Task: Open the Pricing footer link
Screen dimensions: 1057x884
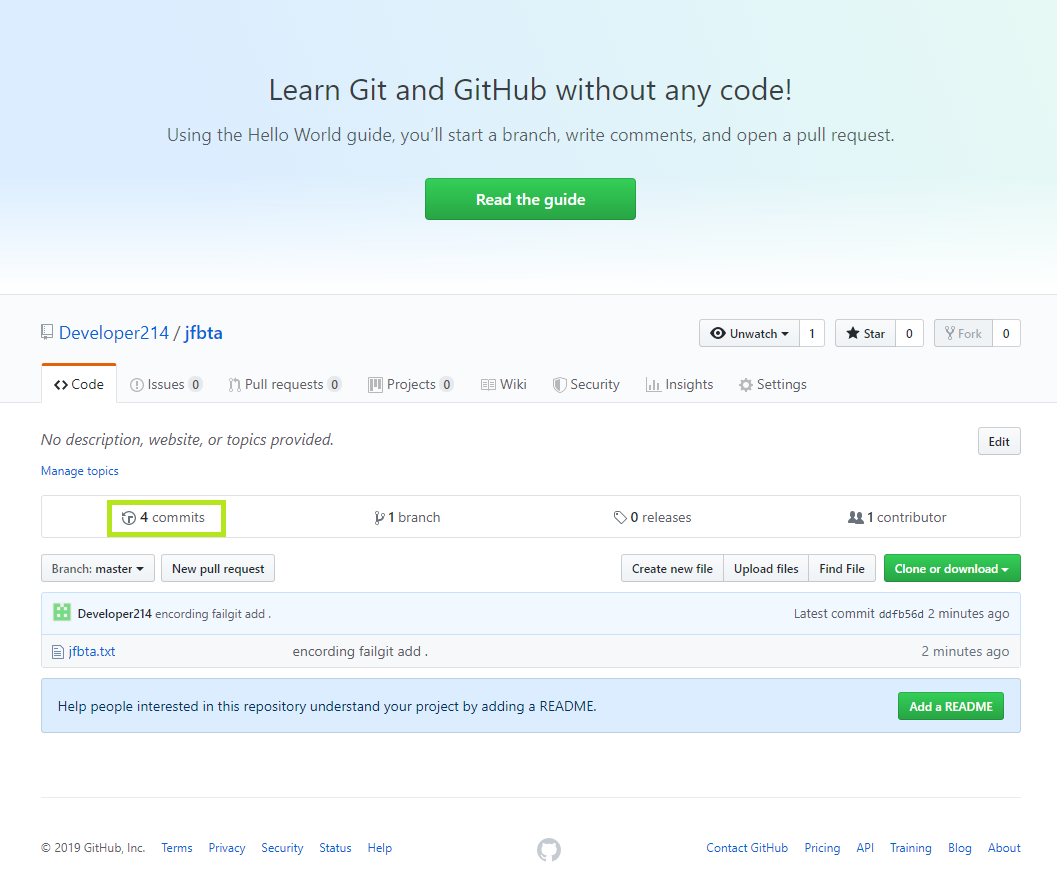Action: [x=822, y=848]
